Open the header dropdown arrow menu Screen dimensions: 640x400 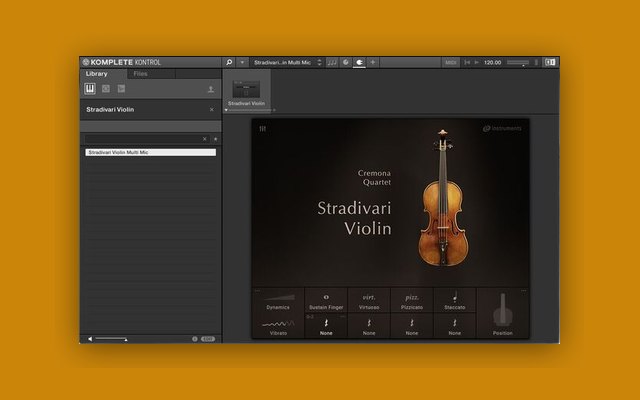pyautogui.click(x=242, y=62)
